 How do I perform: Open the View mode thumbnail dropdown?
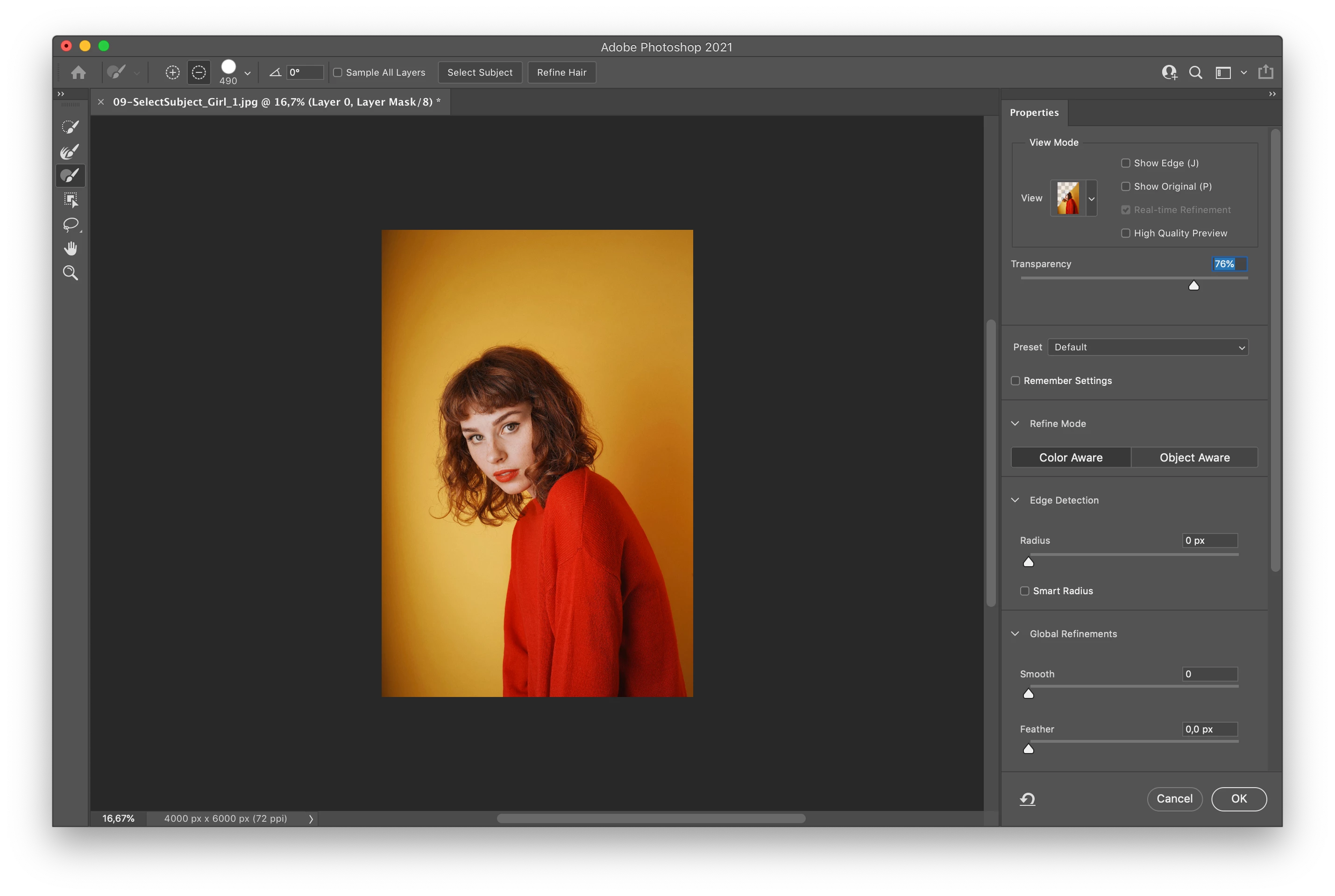pyautogui.click(x=1091, y=199)
